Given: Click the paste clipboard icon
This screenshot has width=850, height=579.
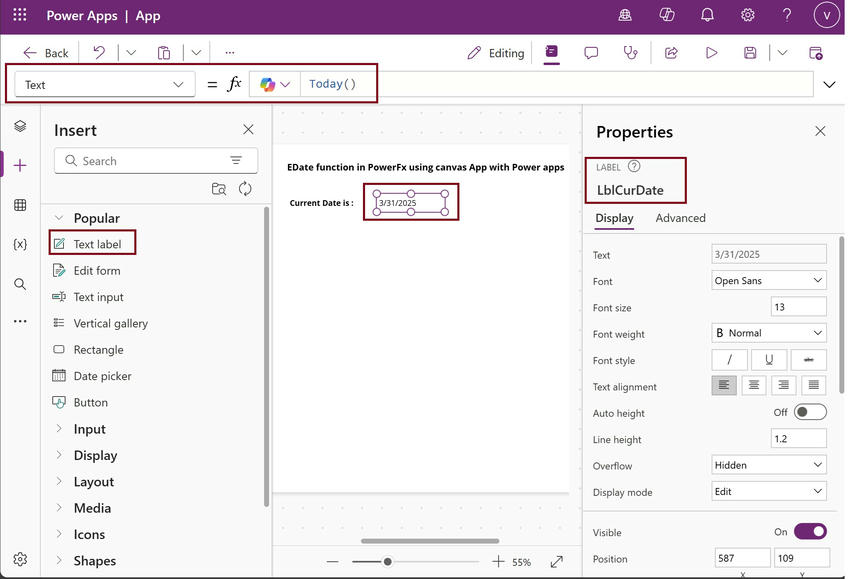Looking at the screenshot, I should [164, 53].
